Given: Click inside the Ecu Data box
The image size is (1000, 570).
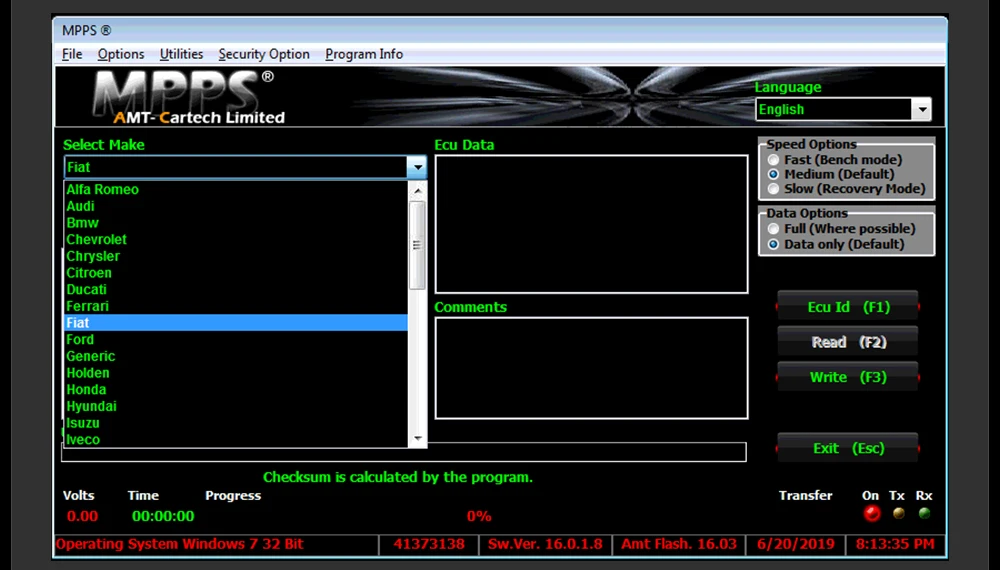Looking at the screenshot, I should coord(591,224).
